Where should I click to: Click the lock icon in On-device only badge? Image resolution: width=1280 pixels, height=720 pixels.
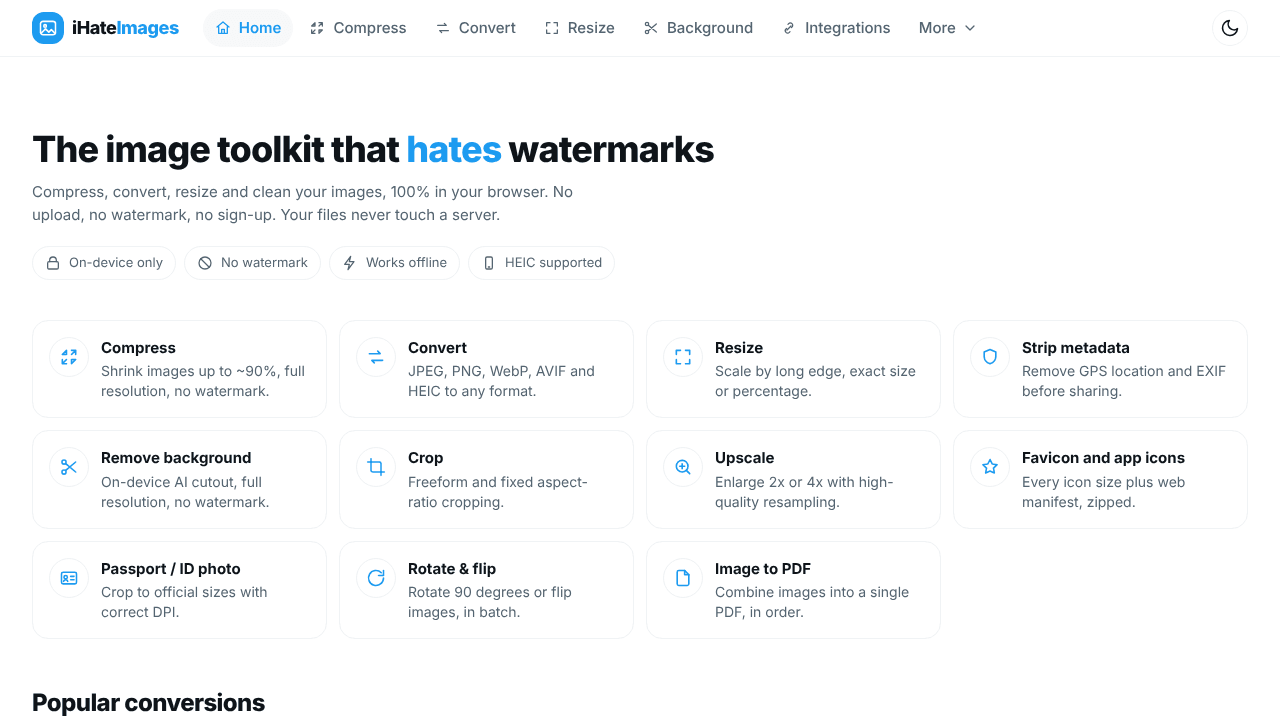pyautogui.click(x=53, y=263)
